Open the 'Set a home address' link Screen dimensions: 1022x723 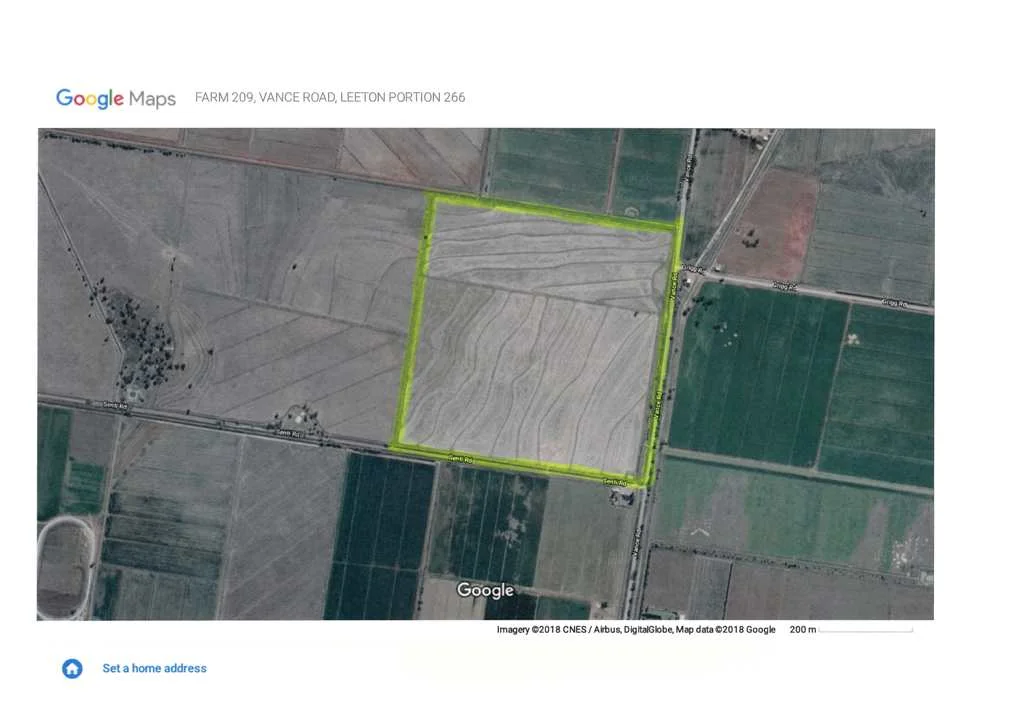coord(154,669)
